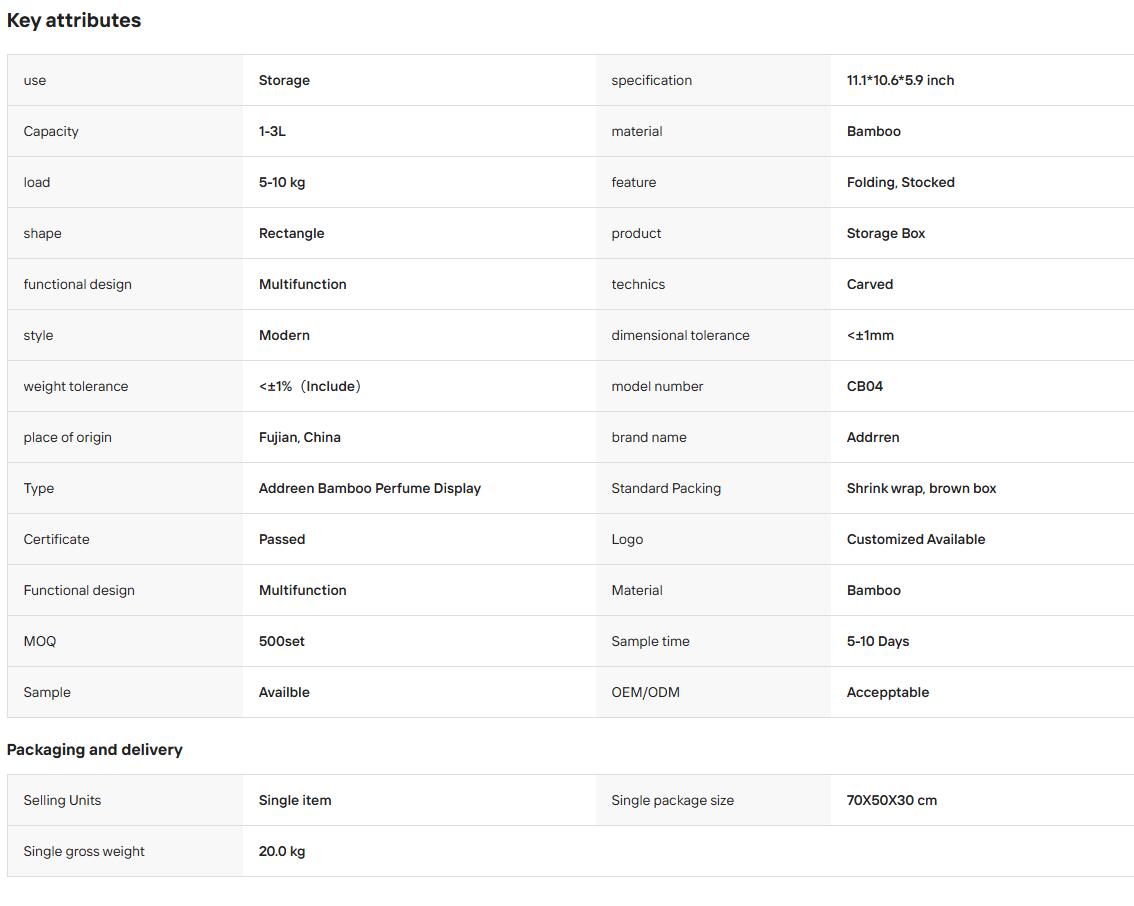Click the Key attributes heading

coord(74,20)
